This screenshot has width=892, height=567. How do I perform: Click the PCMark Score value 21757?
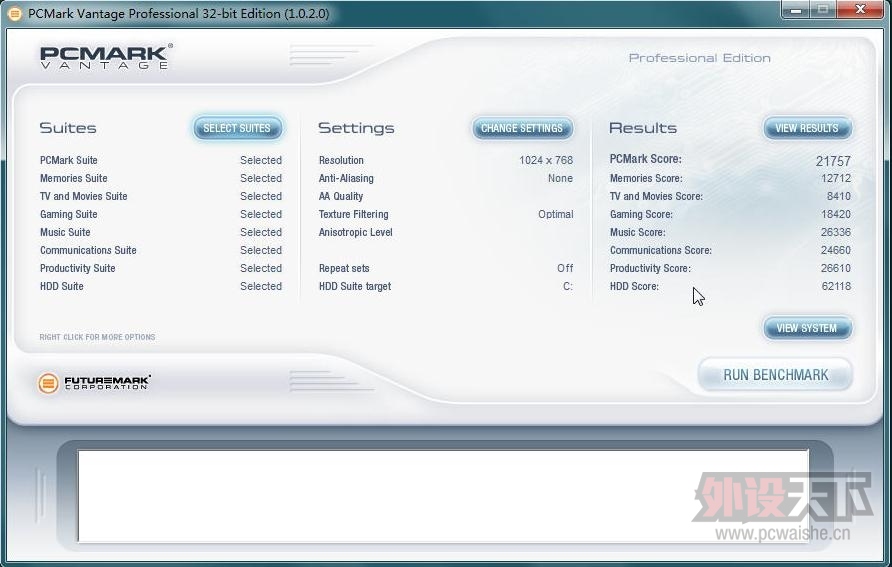click(833, 161)
